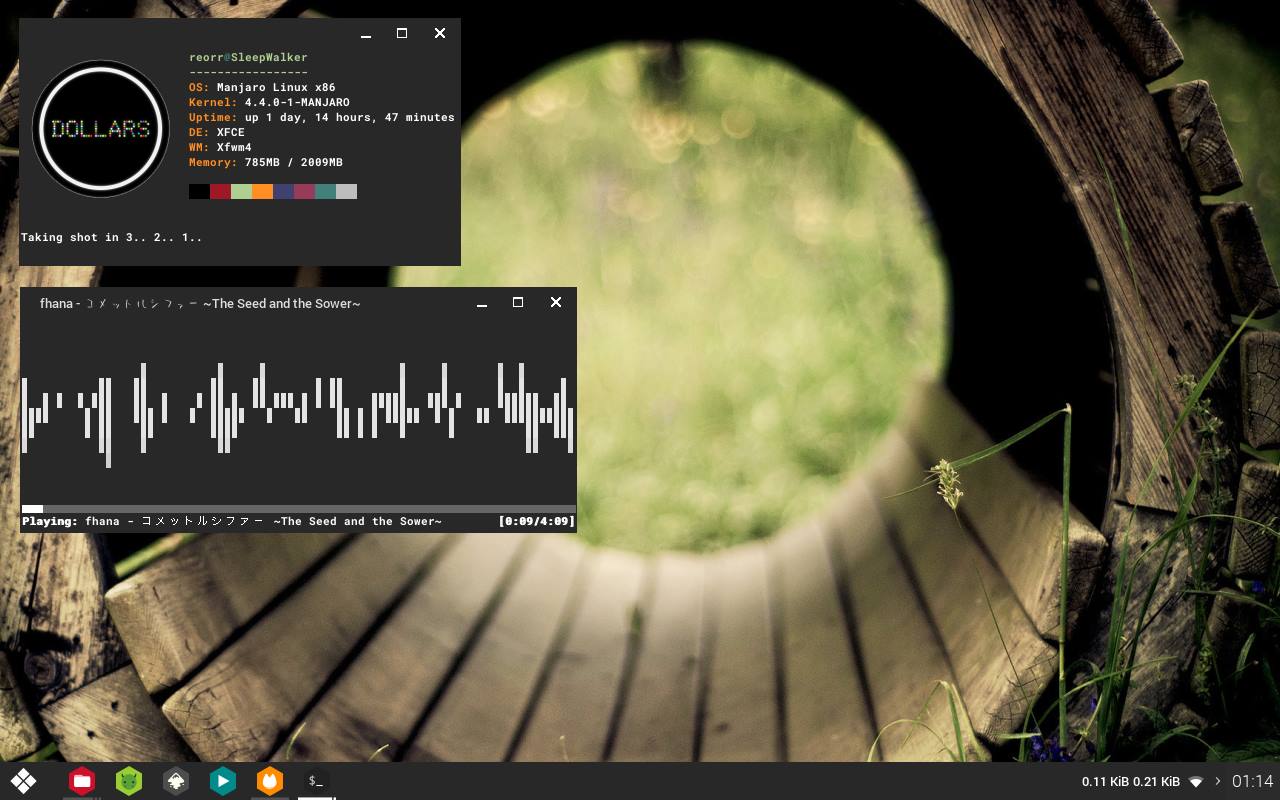Click the 'WM: Xfwm4' line
This screenshot has height=800, width=1280.
(x=220, y=147)
